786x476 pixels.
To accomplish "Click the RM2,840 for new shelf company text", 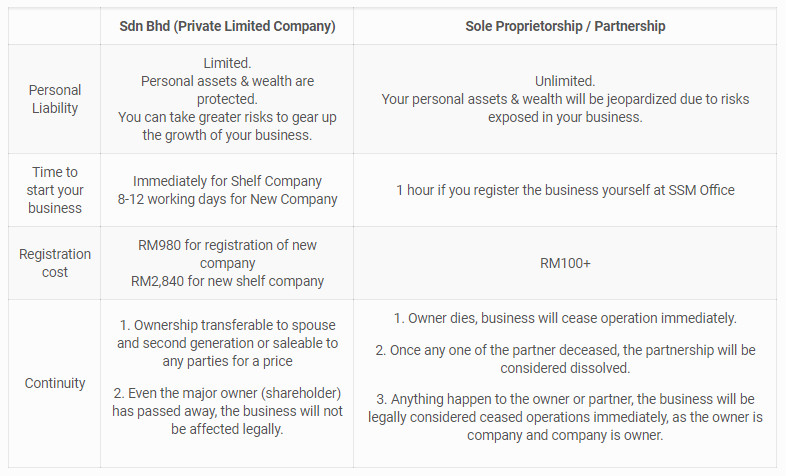I will pos(227,281).
